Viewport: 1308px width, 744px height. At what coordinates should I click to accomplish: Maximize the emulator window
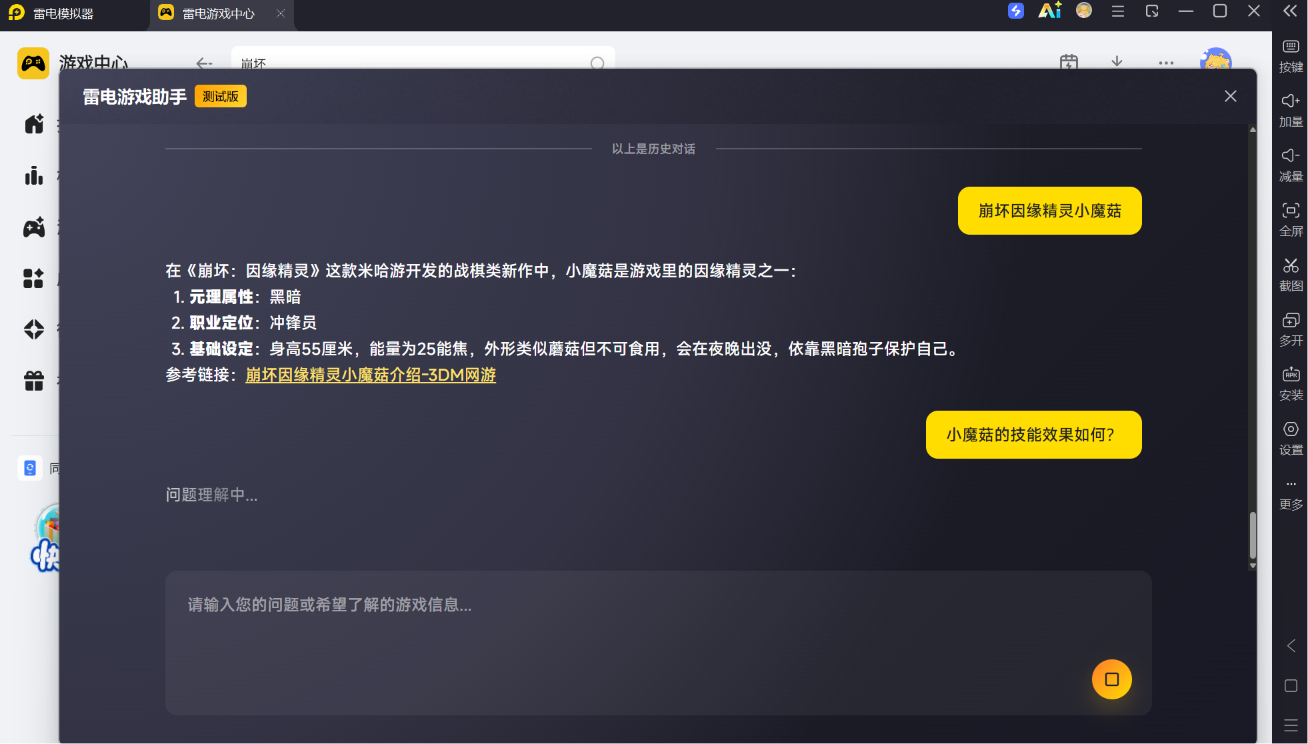click(1220, 11)
